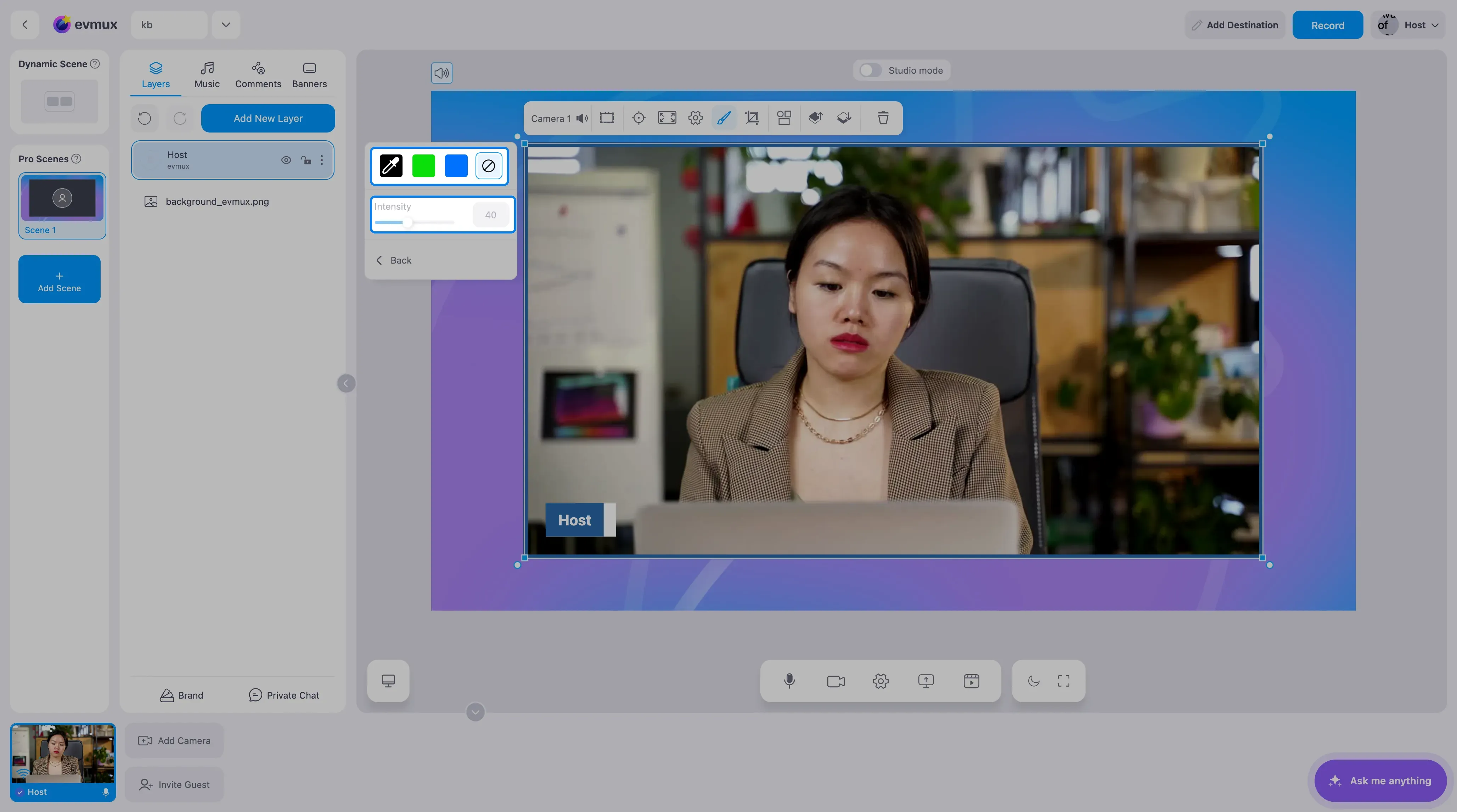Enable Studio mode switch
This screenshot has width=1457, height=812.
pyautogui.click(x=870, y=70)
